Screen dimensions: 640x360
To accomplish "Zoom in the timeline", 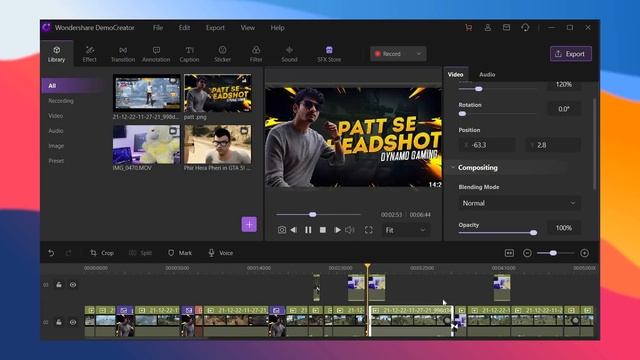I will pos(584,253).
